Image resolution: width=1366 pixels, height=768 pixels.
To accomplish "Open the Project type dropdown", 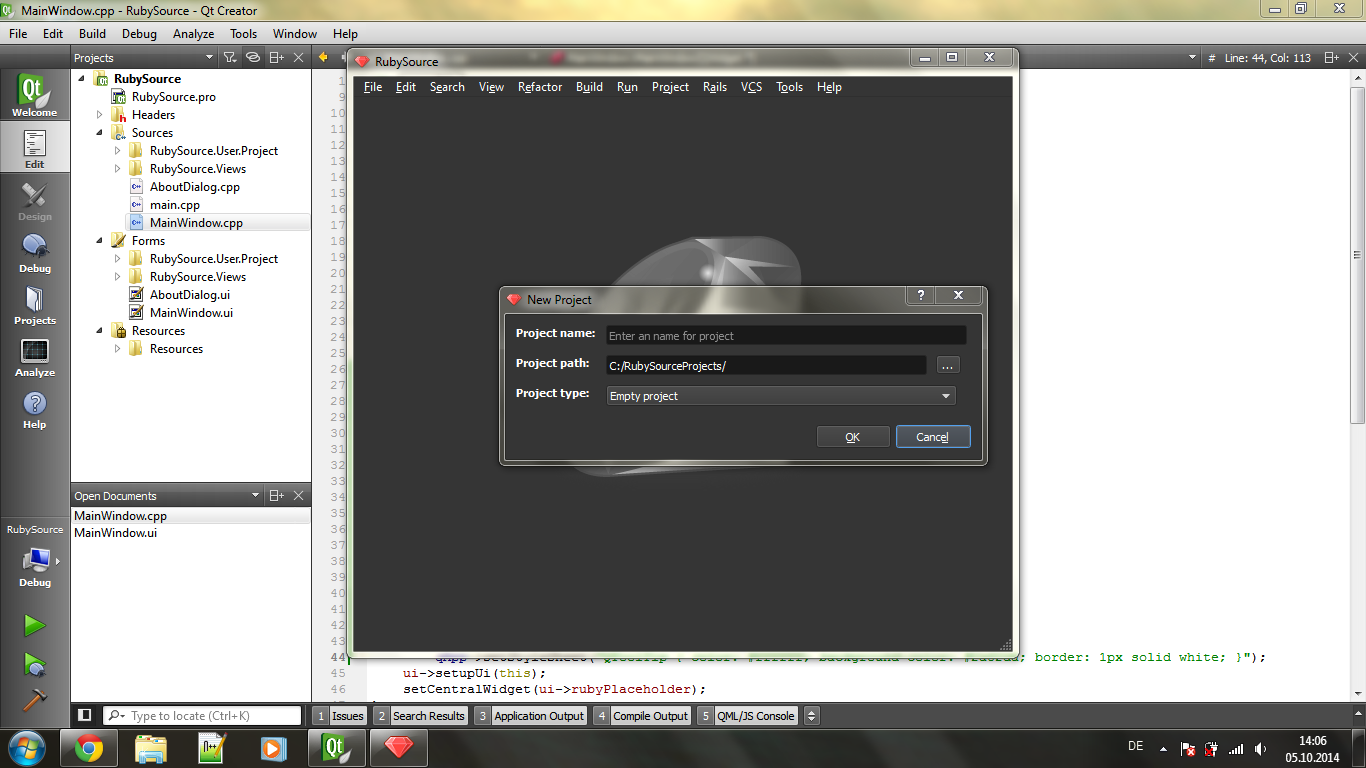I will pyautogui.click(x=781, y=396).
